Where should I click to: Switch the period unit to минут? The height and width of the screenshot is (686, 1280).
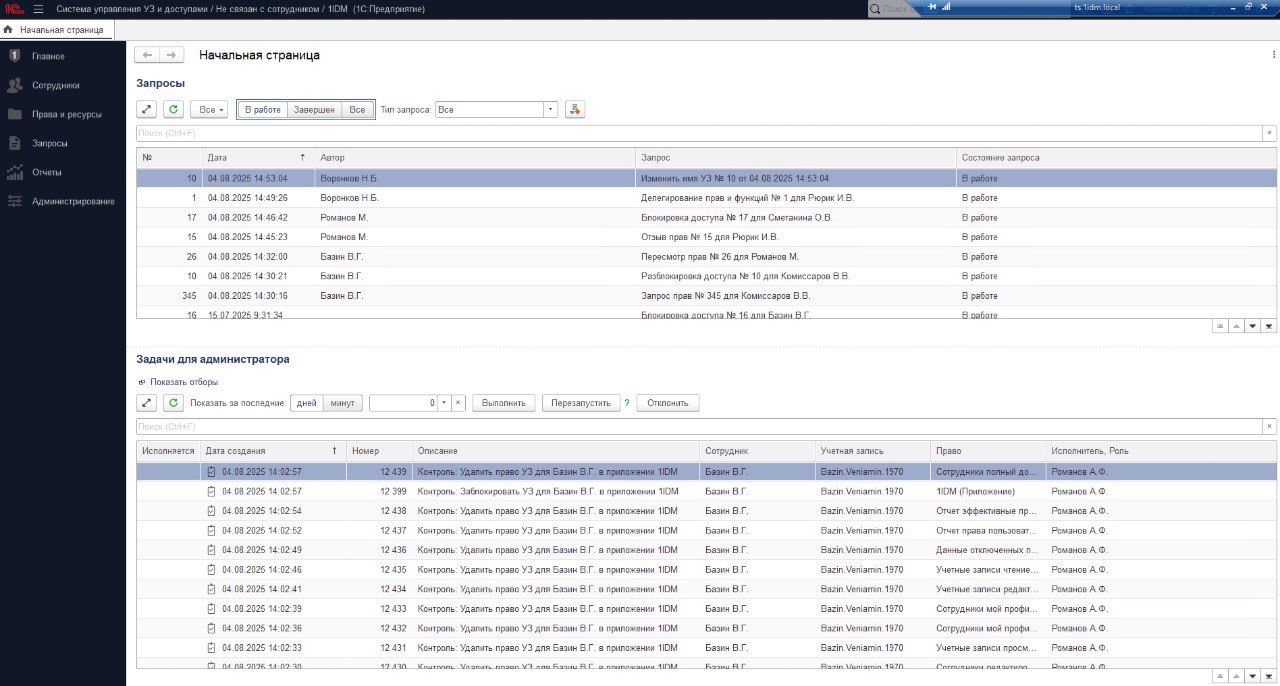(342, 403)
